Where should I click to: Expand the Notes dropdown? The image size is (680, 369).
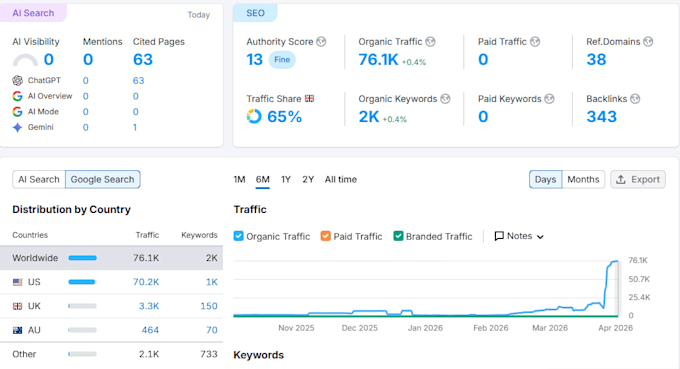click(519, 236)
